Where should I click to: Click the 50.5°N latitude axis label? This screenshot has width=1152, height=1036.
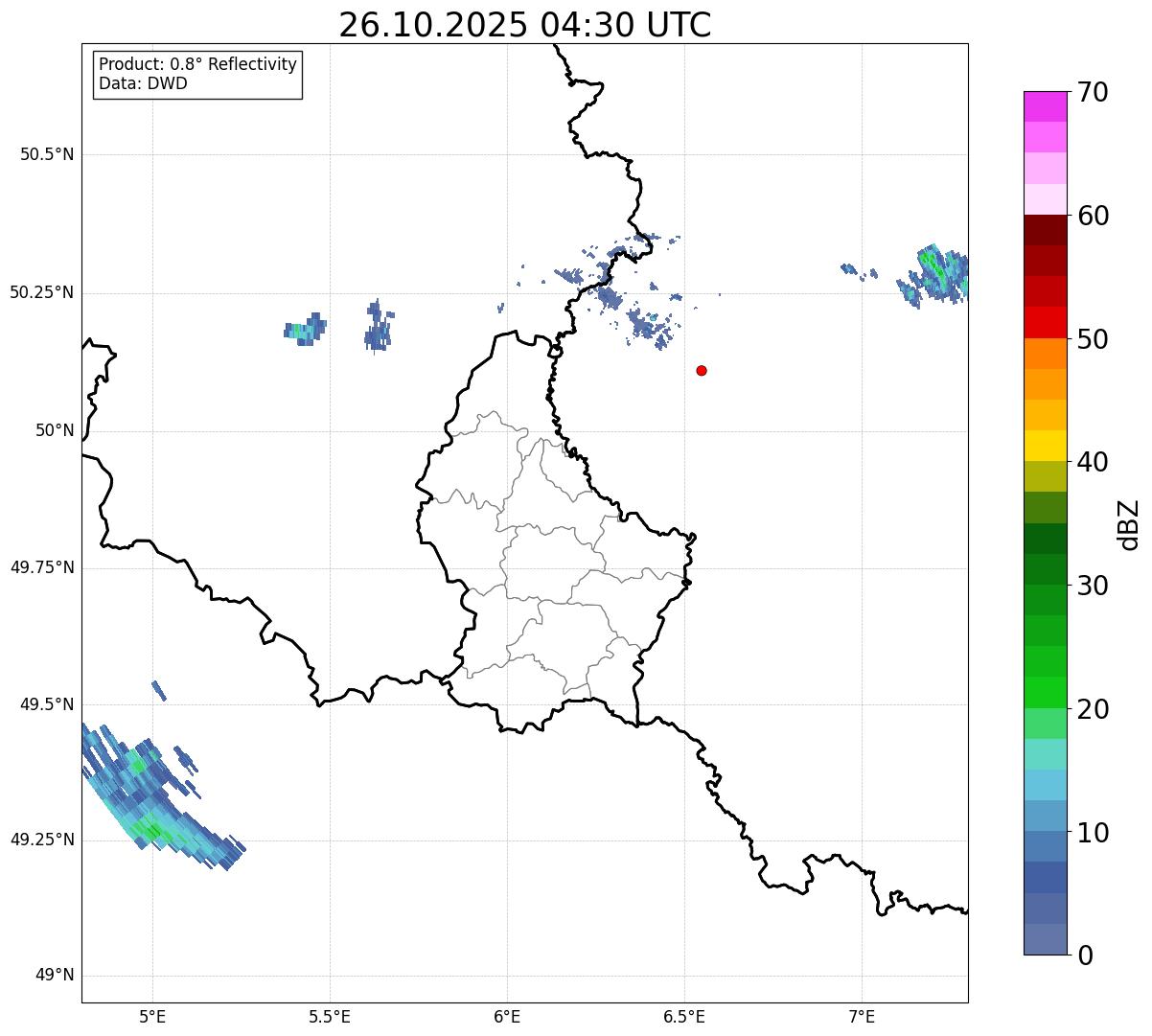click(x=47, y=154)
